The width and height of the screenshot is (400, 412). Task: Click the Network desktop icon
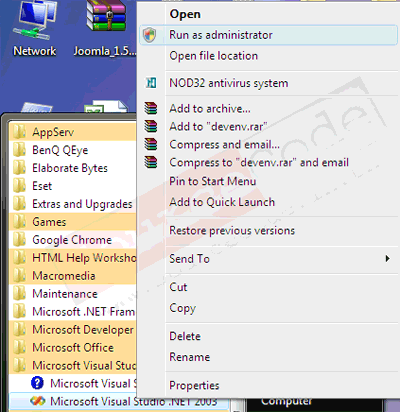(34, 28)
